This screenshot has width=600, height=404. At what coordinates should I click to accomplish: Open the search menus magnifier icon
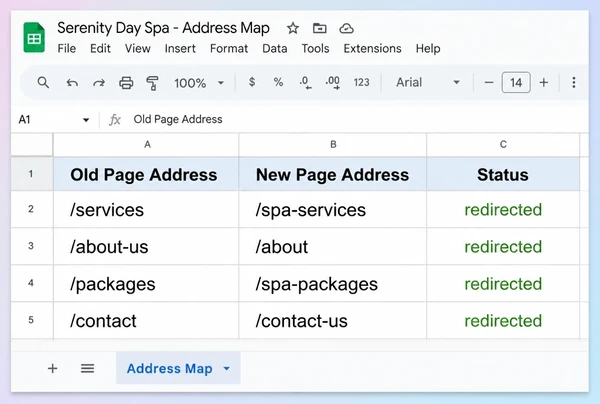point(43,82)
